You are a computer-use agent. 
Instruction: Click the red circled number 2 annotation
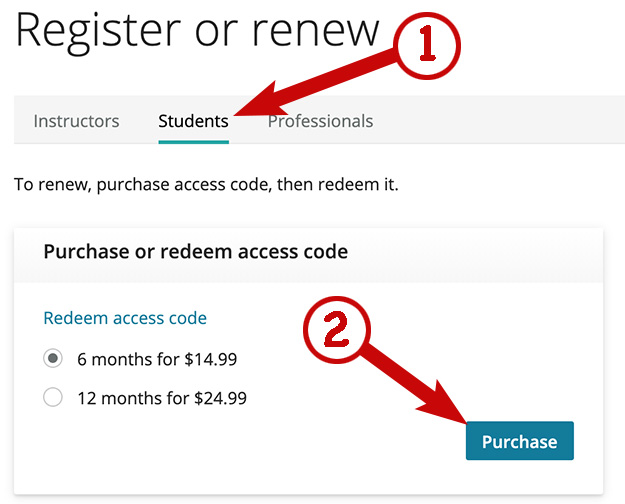pyautogui.click(x=337, y=330)
